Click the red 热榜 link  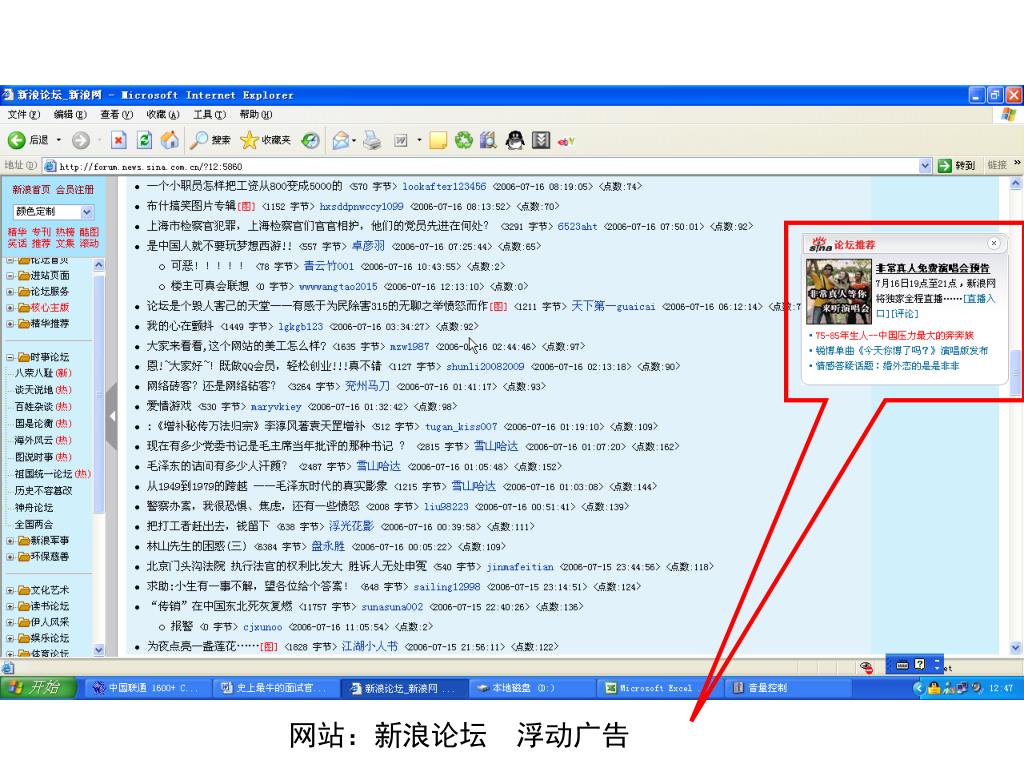[x=65, y=232]
